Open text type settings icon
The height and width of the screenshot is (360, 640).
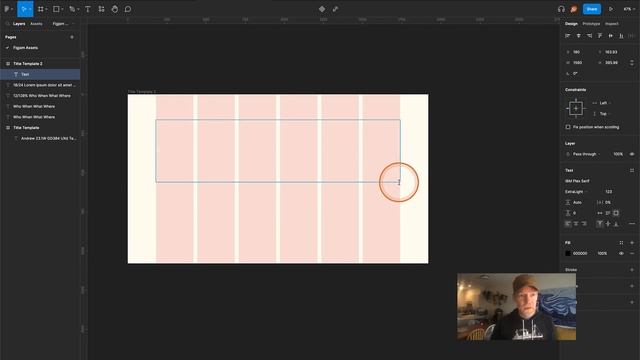632,224
